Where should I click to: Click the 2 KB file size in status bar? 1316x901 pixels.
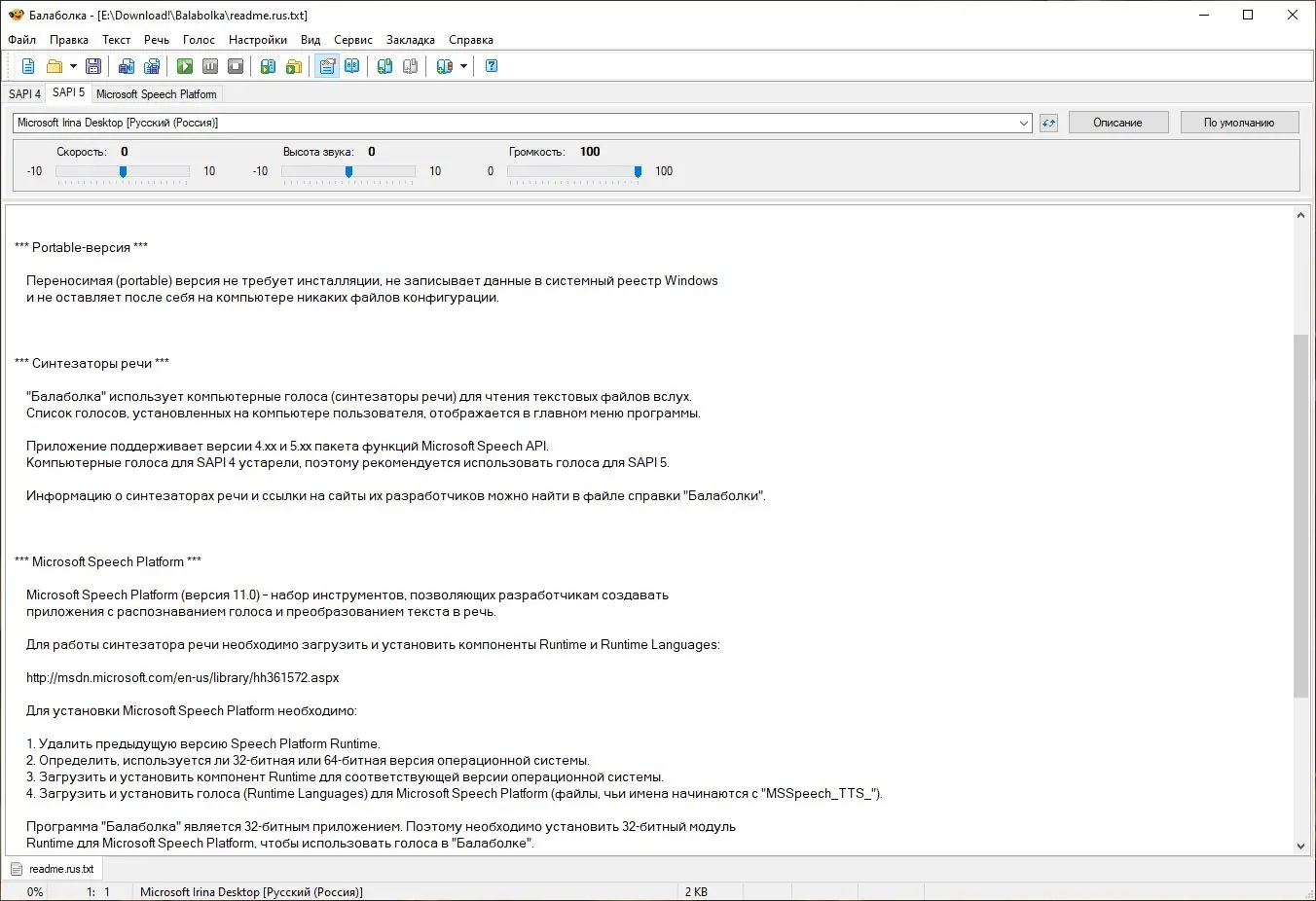(697, 892)
